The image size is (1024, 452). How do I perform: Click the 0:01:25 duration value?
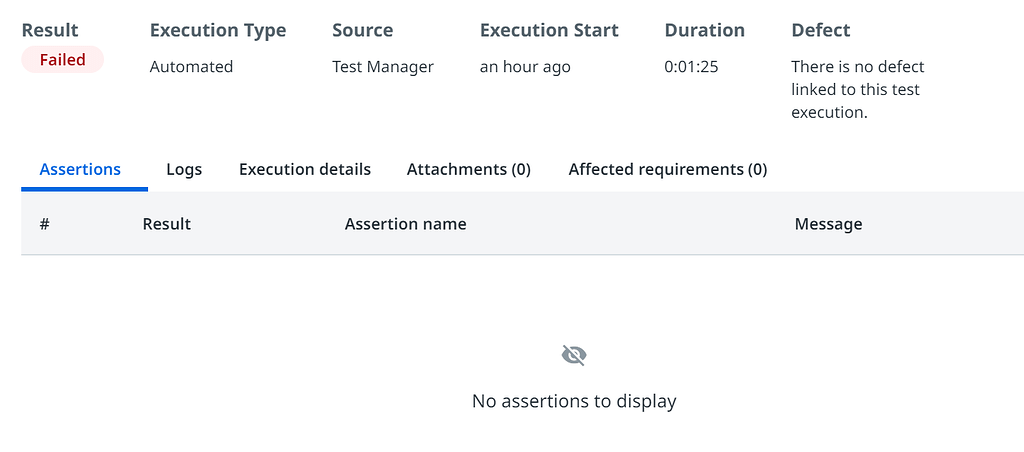[x=691, y=67]
